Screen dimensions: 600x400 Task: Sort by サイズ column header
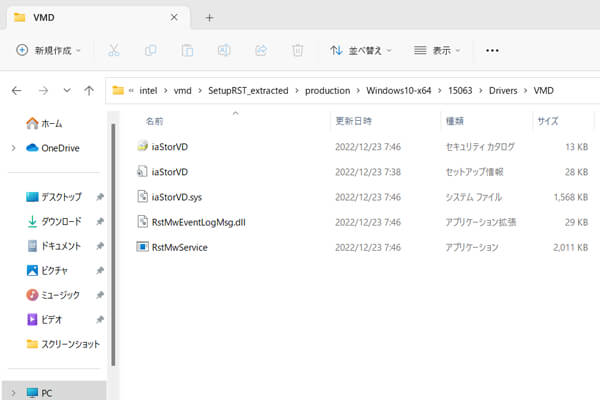tap(548, 121)
